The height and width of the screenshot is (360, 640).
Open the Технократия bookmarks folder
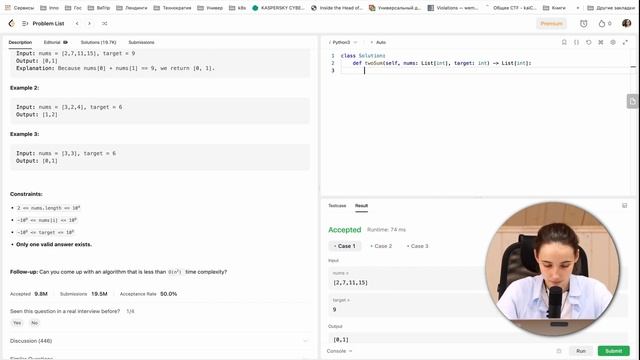[x=172, y=8]
